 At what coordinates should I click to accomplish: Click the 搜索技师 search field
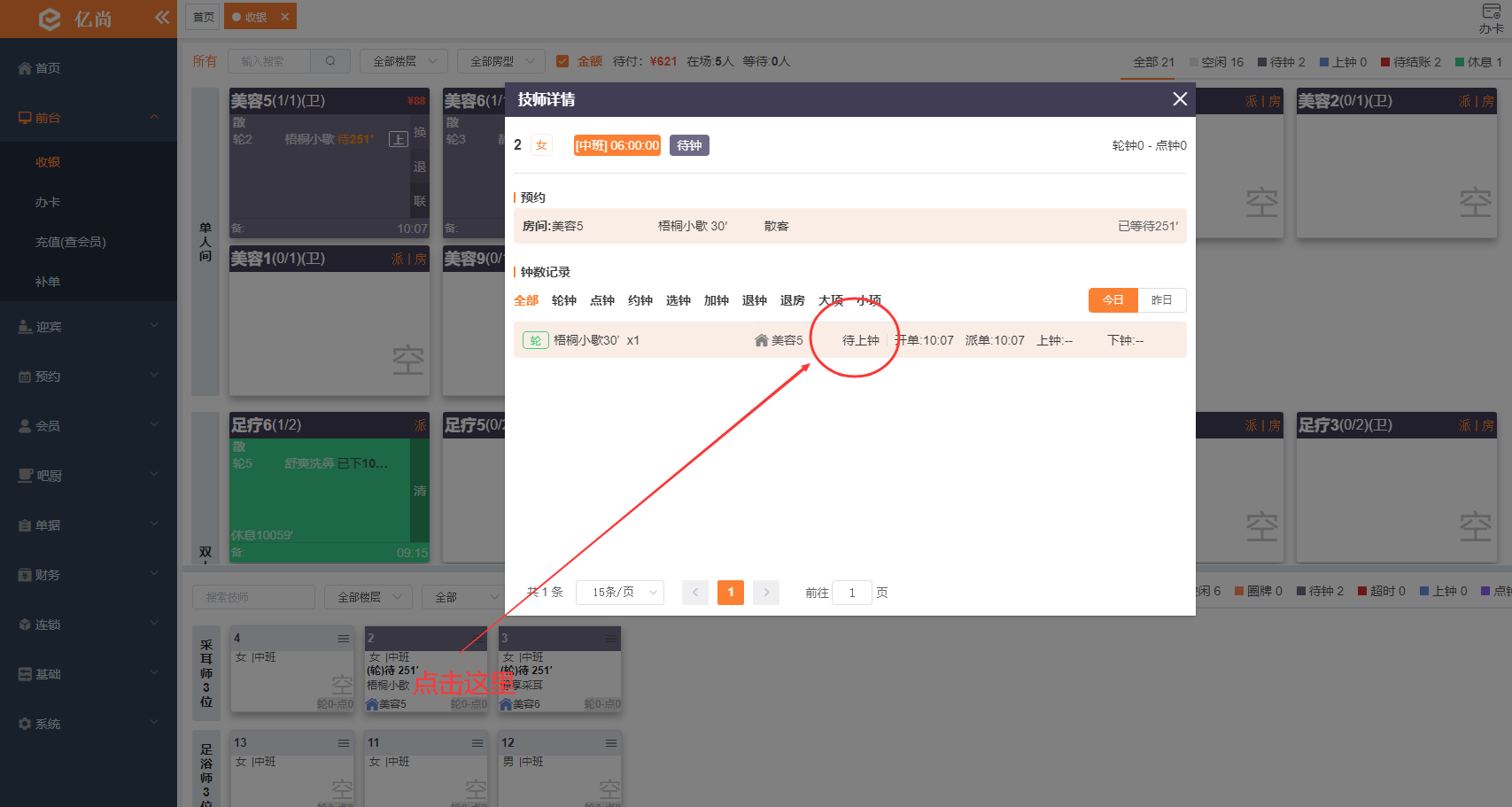click(x=254, y=597)
